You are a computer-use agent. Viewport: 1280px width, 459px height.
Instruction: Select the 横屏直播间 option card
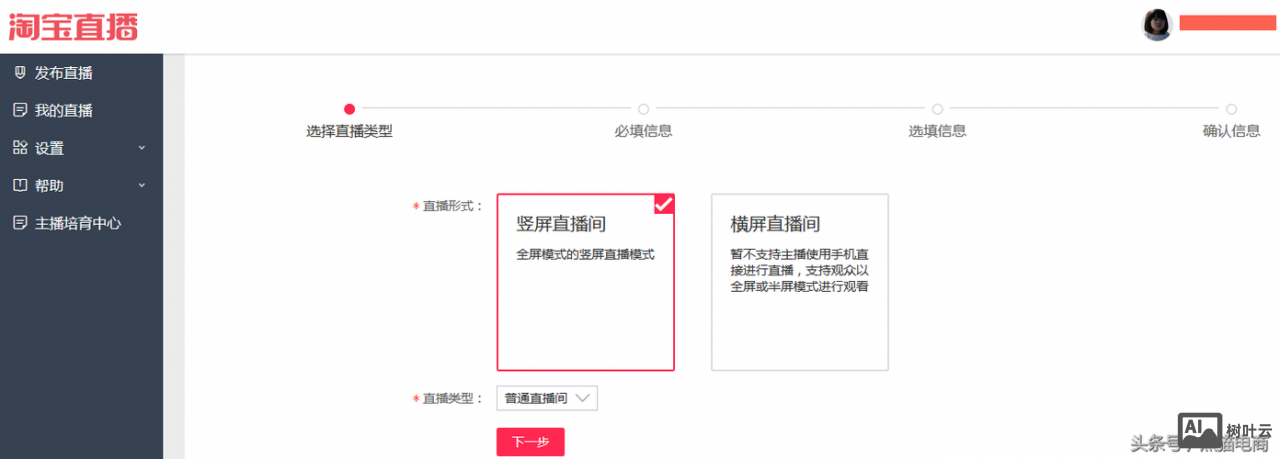point(799,282)
